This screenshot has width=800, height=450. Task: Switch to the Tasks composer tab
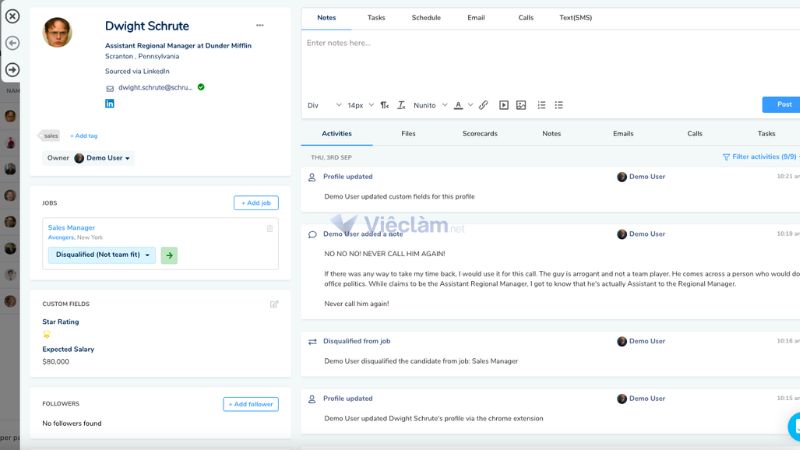(x=376, y=18)
